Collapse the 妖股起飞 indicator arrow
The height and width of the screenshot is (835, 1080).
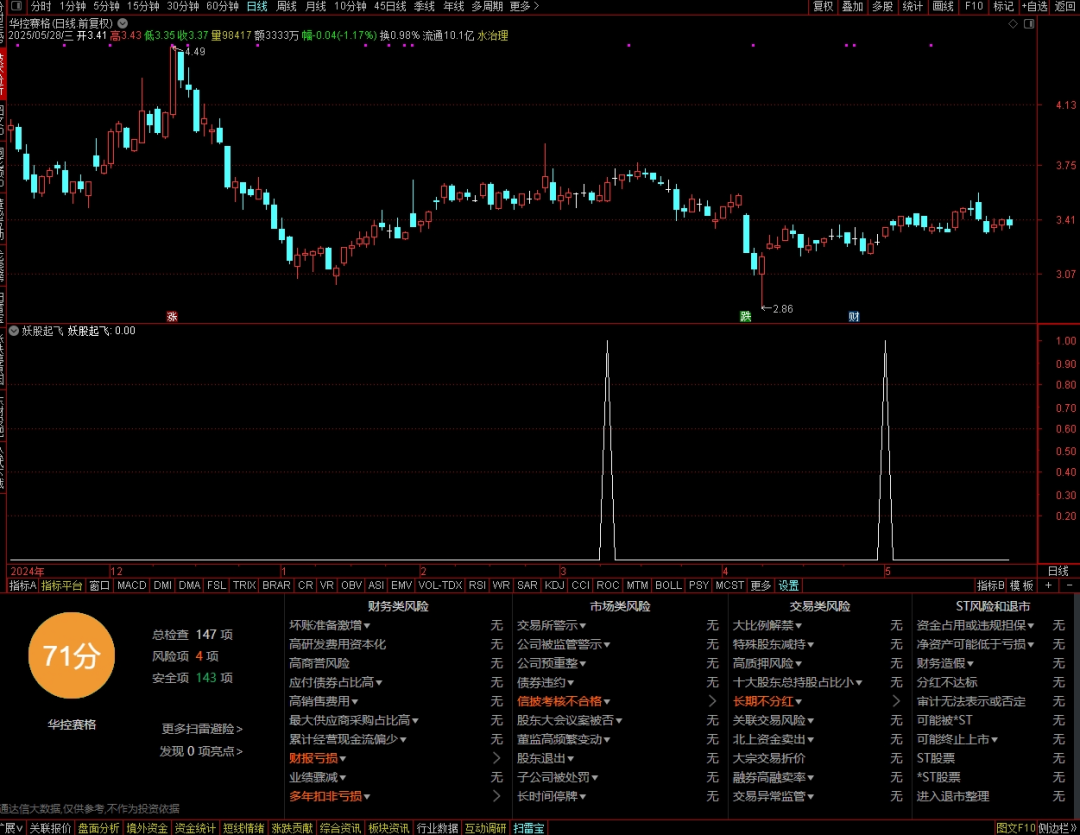(x=14, y=331)
